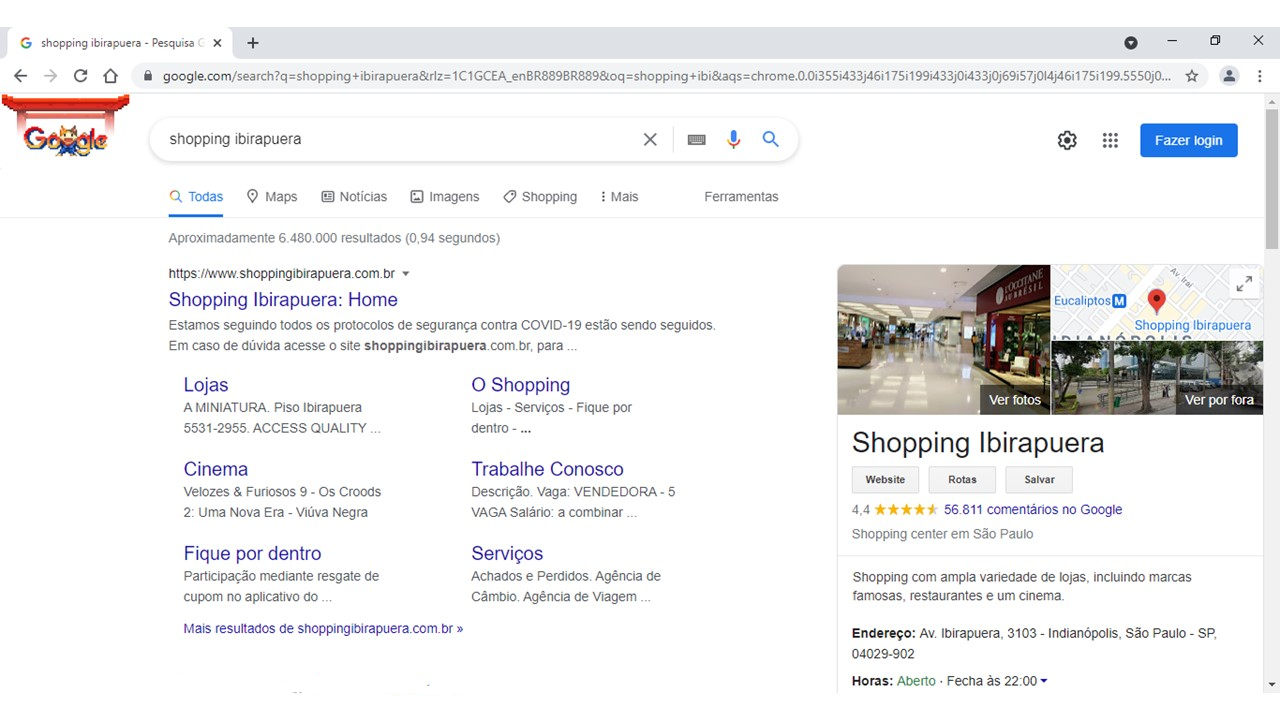Open the O Shopping sitelink
This screenshot has width=1280, height=720.
coord(521,385)
